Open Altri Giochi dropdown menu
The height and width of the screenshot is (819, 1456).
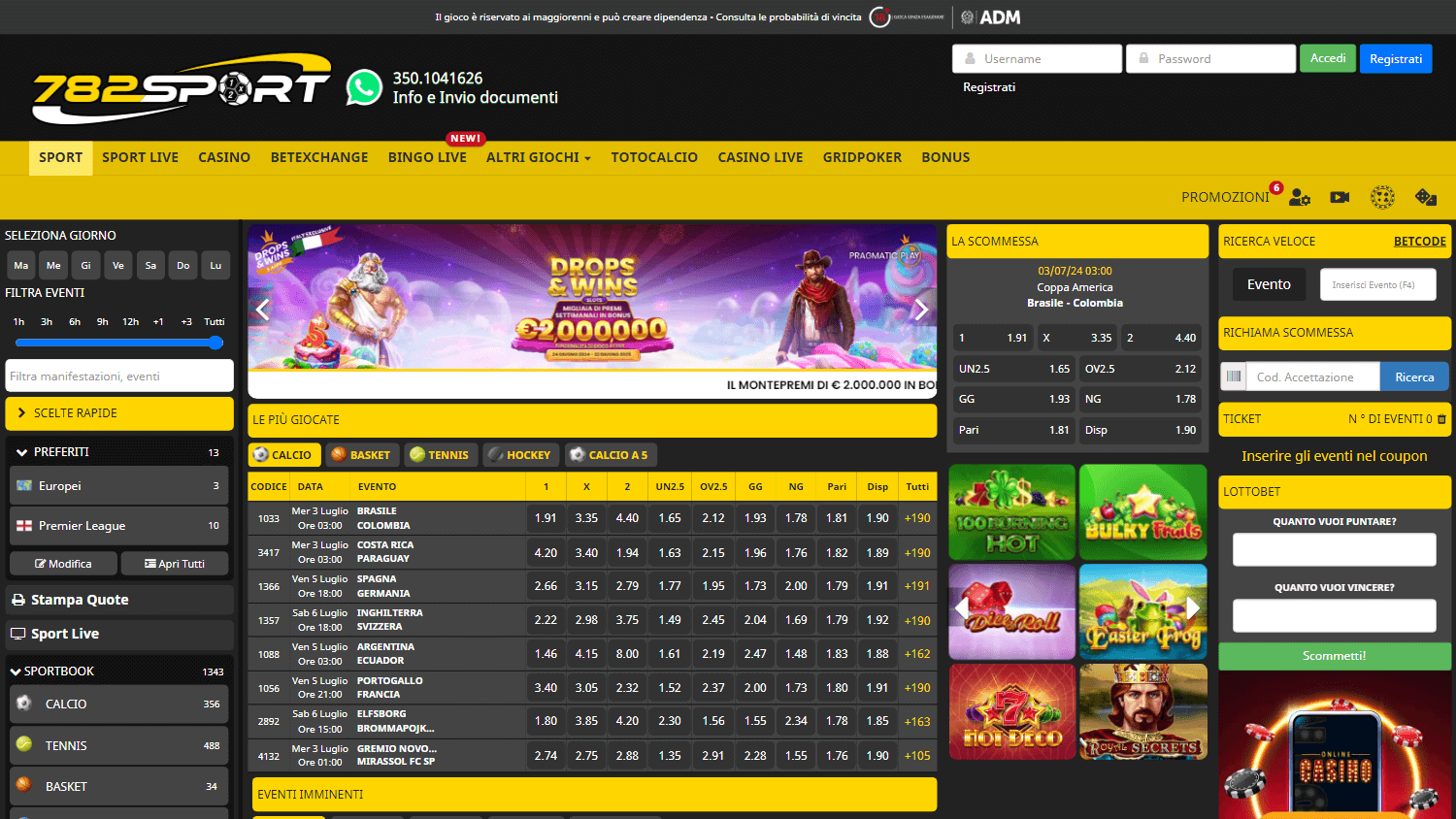click(x=539, y=157)
